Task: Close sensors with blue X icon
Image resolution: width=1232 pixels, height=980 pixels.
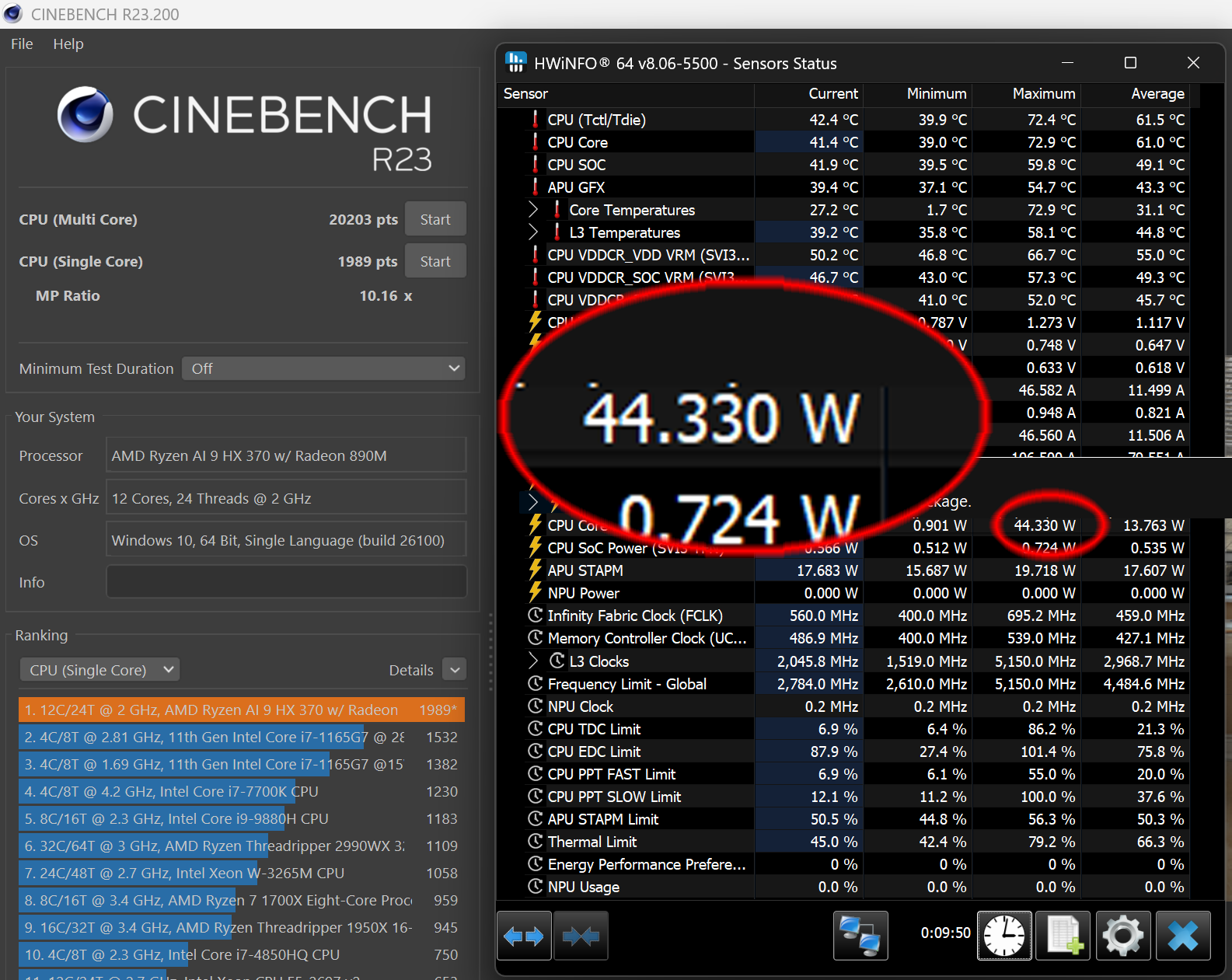Action: [x=1183, y=936]
